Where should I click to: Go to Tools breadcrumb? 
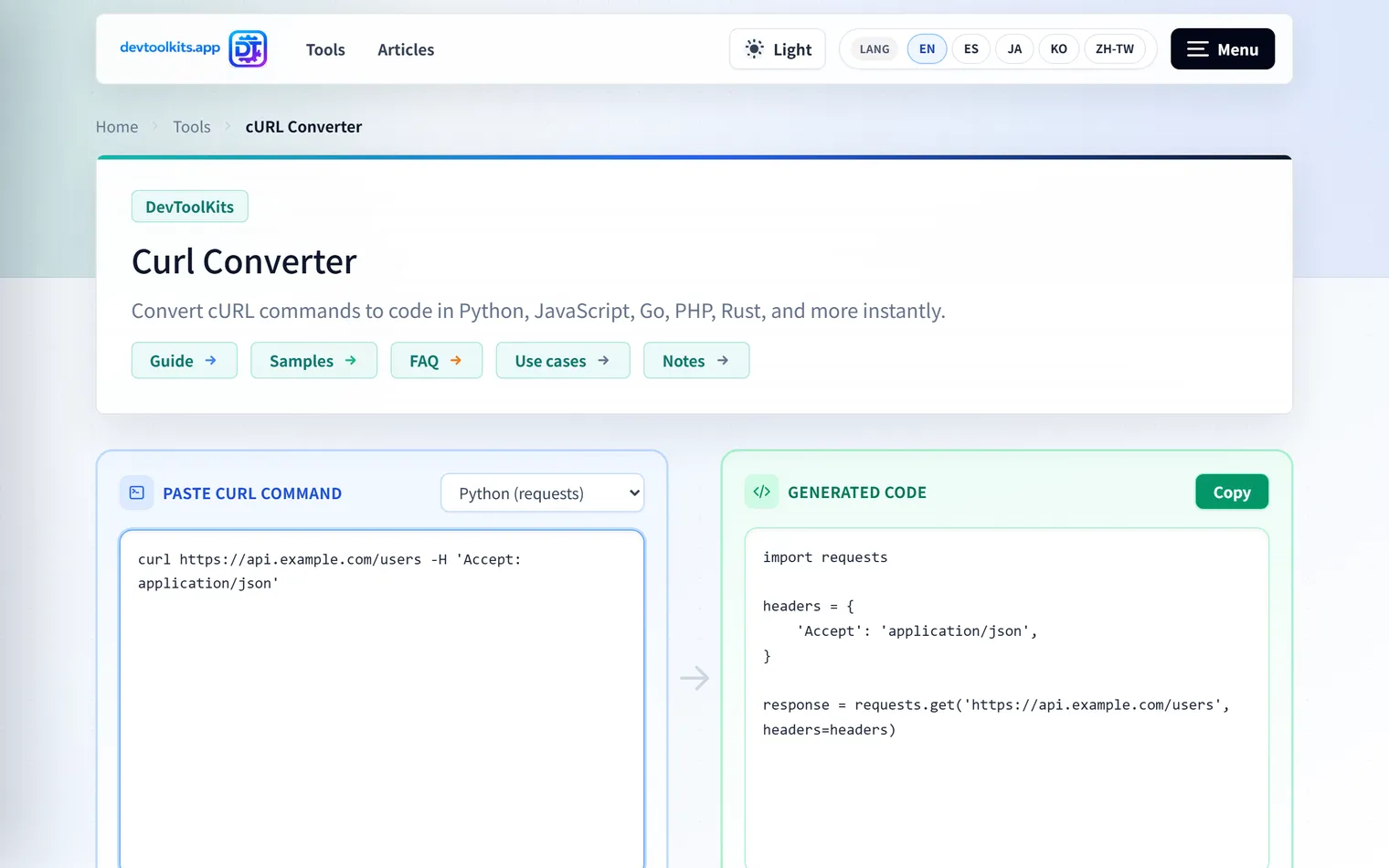point(192,127)
